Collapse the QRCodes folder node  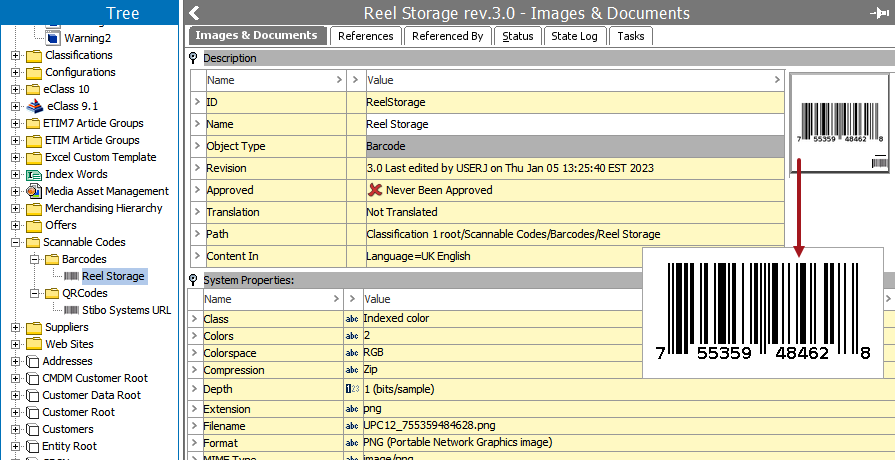[33, 293]
